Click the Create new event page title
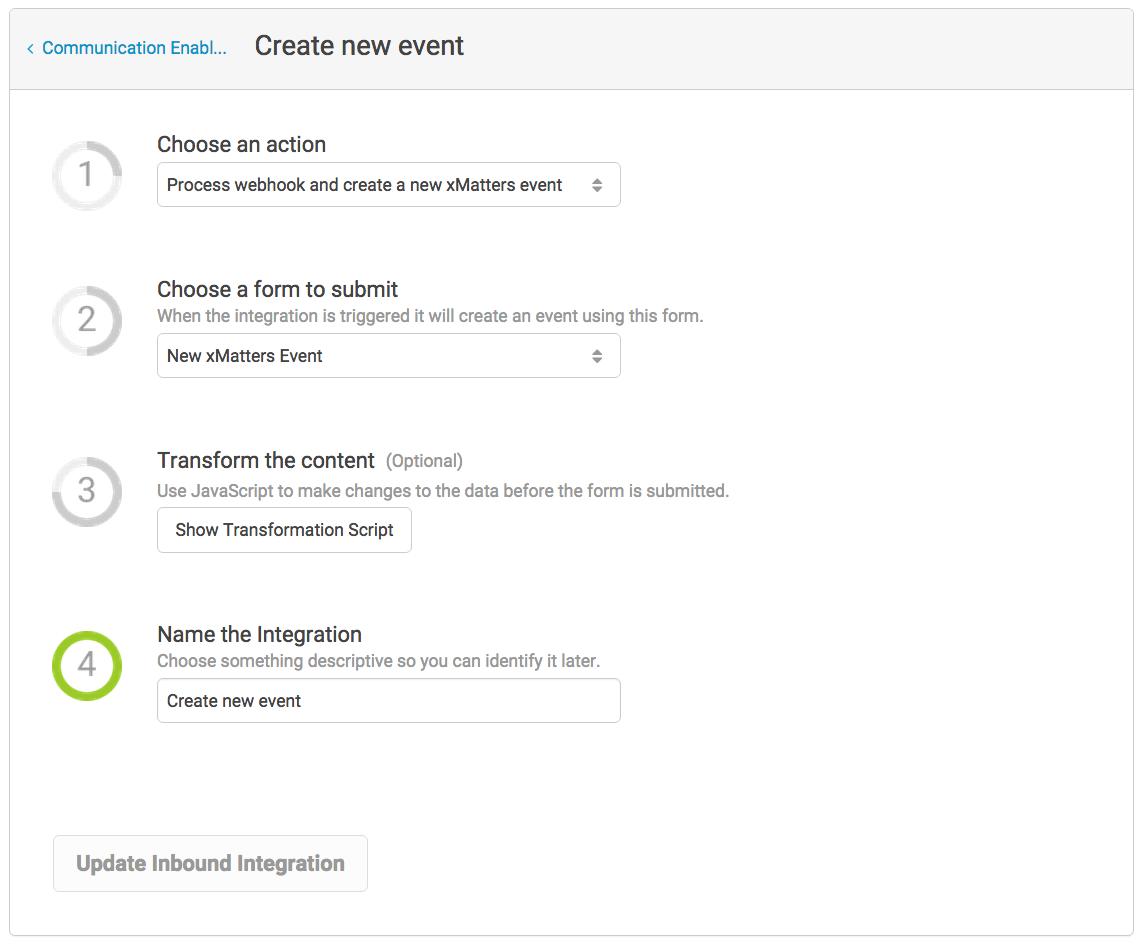 (359, 46)
